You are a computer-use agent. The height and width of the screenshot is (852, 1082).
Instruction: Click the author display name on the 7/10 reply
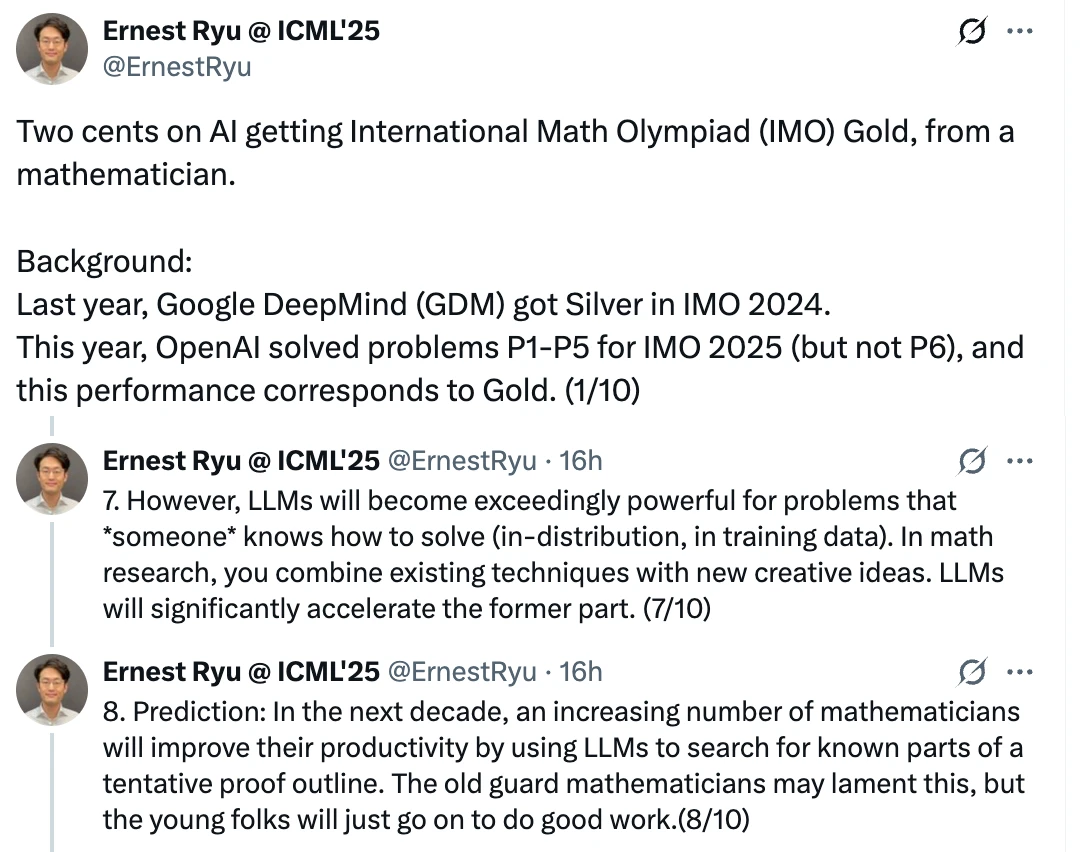(241, 460)
